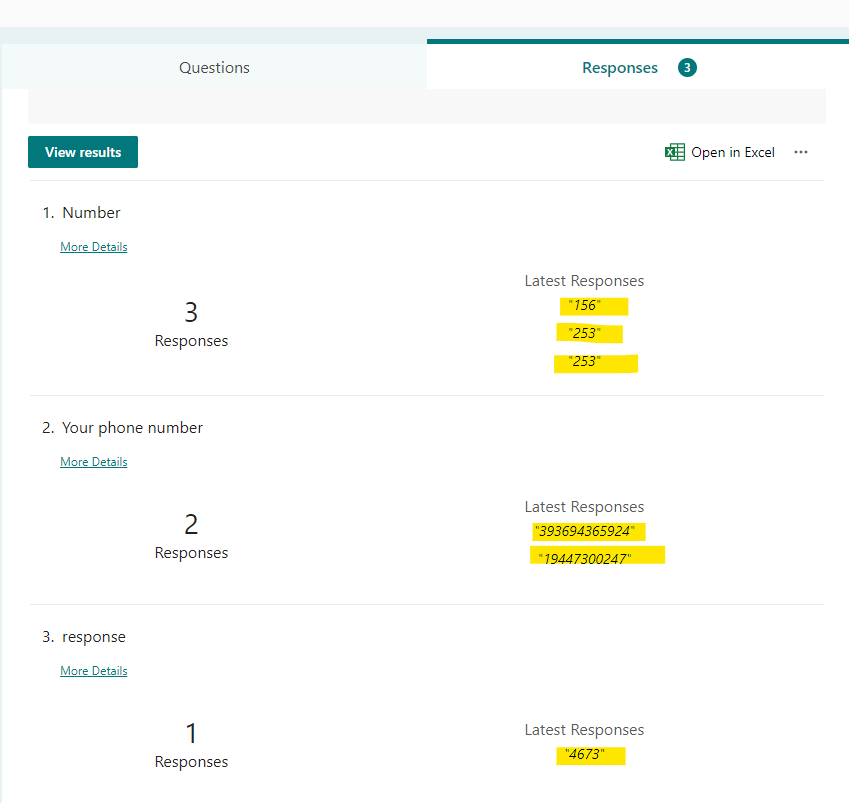Select the first highlighted 253 response
Image resolution: width=849 pixels, height=803 pixels.
(x=589, y=333)
